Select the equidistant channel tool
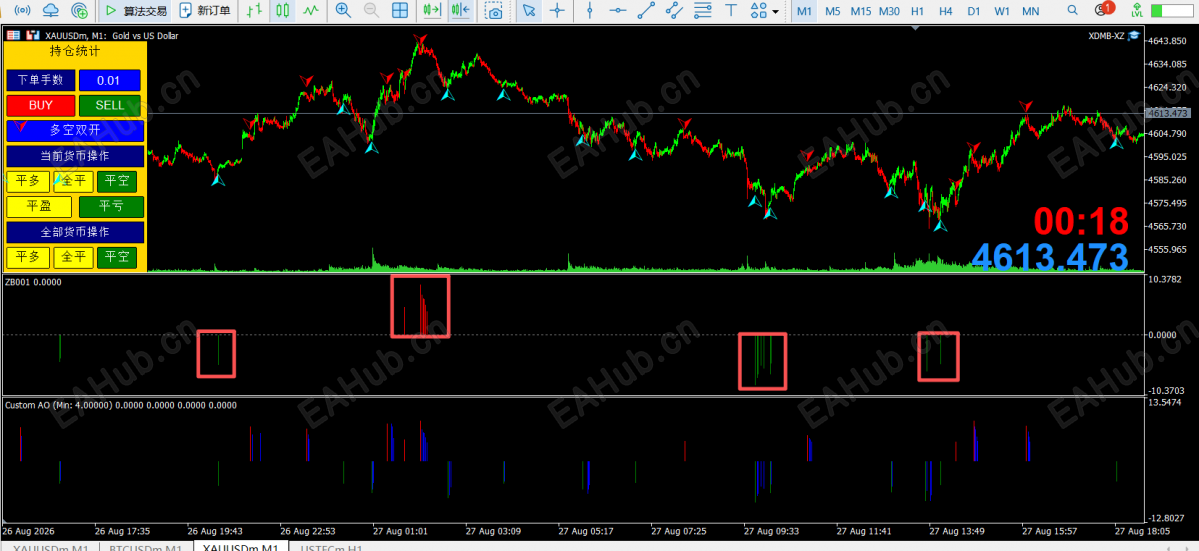Viewport: 1199px width, 551px height. pyautogui.click(x=674, y=11)
